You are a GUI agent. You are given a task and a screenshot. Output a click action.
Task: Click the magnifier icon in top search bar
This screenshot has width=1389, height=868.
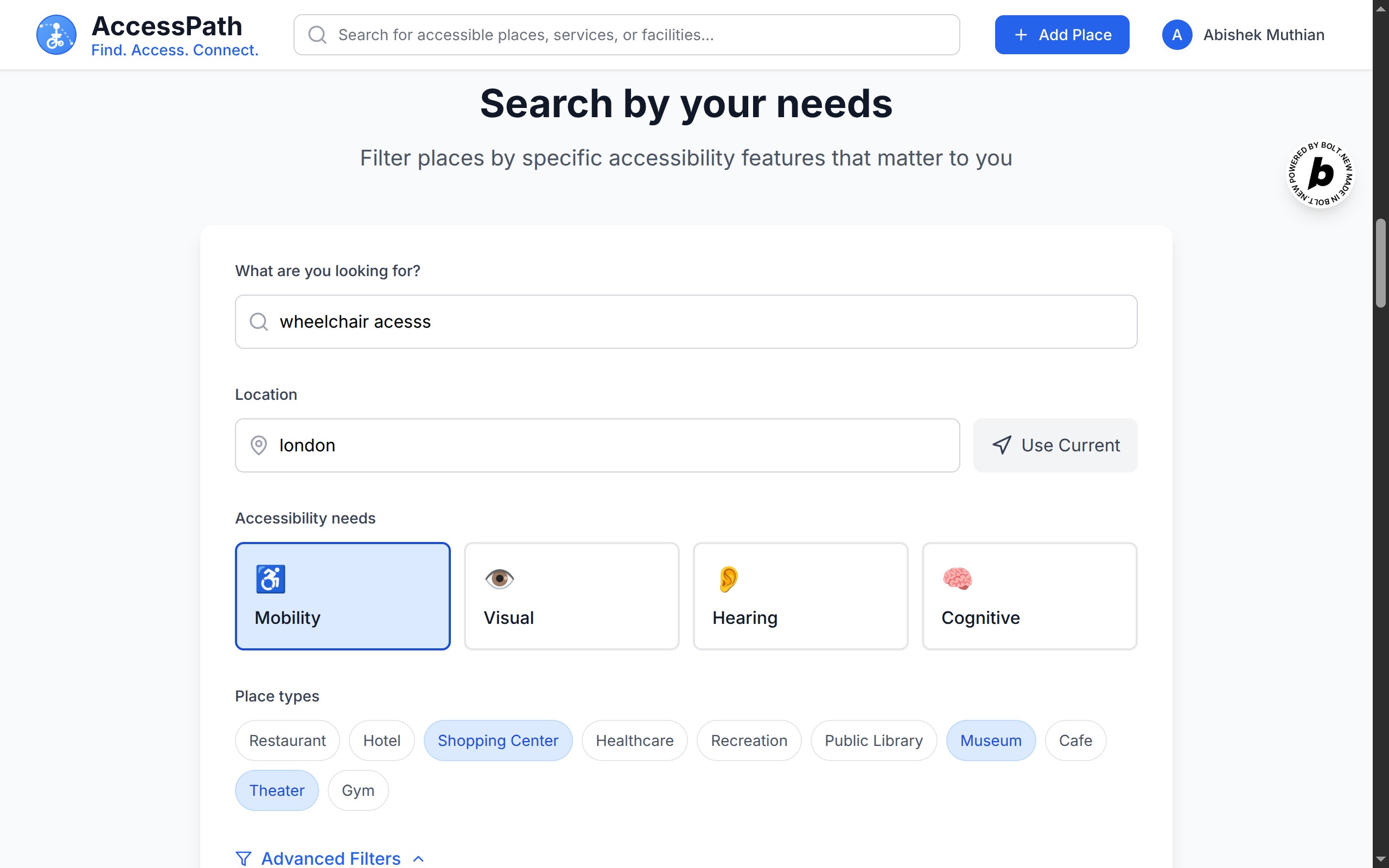[317, 35]
